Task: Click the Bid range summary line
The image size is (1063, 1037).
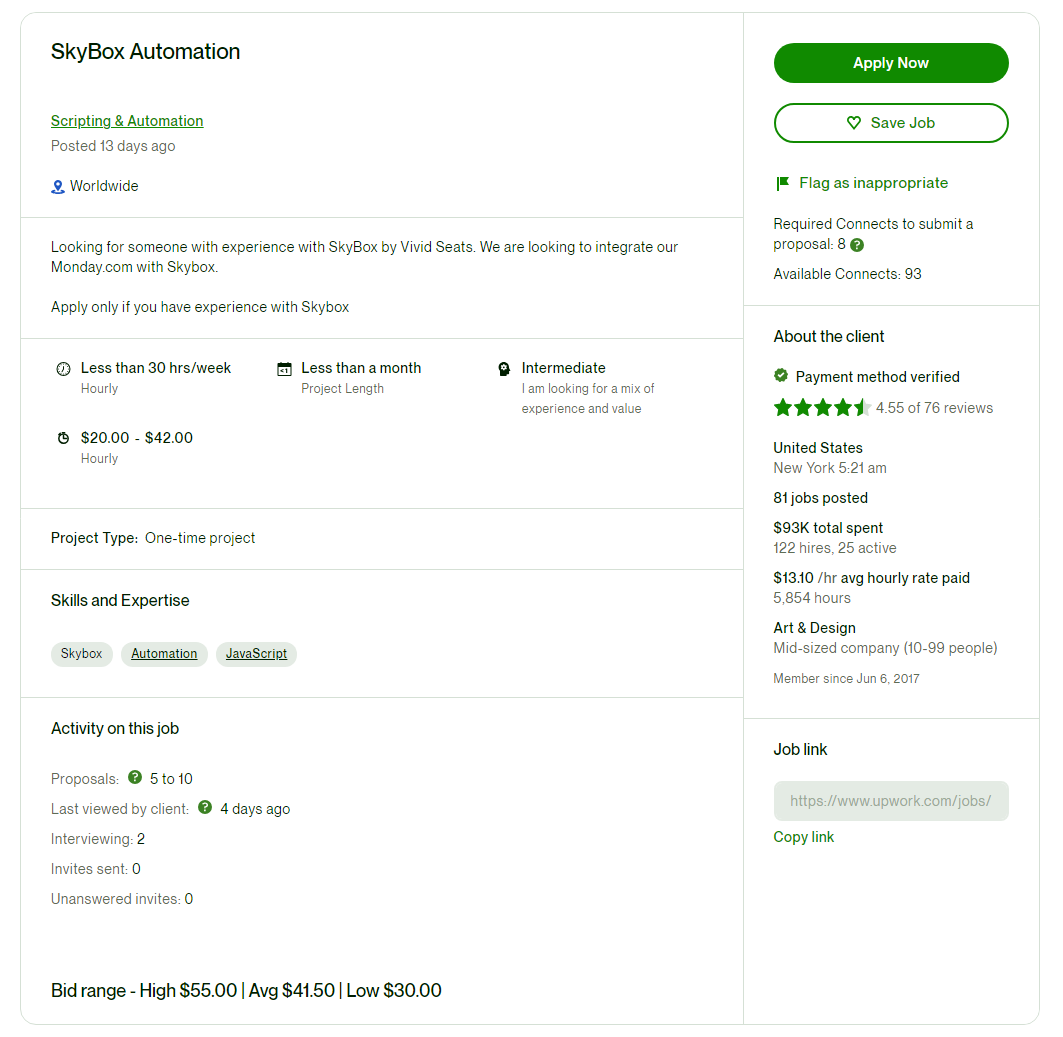Action: (246, 991)
